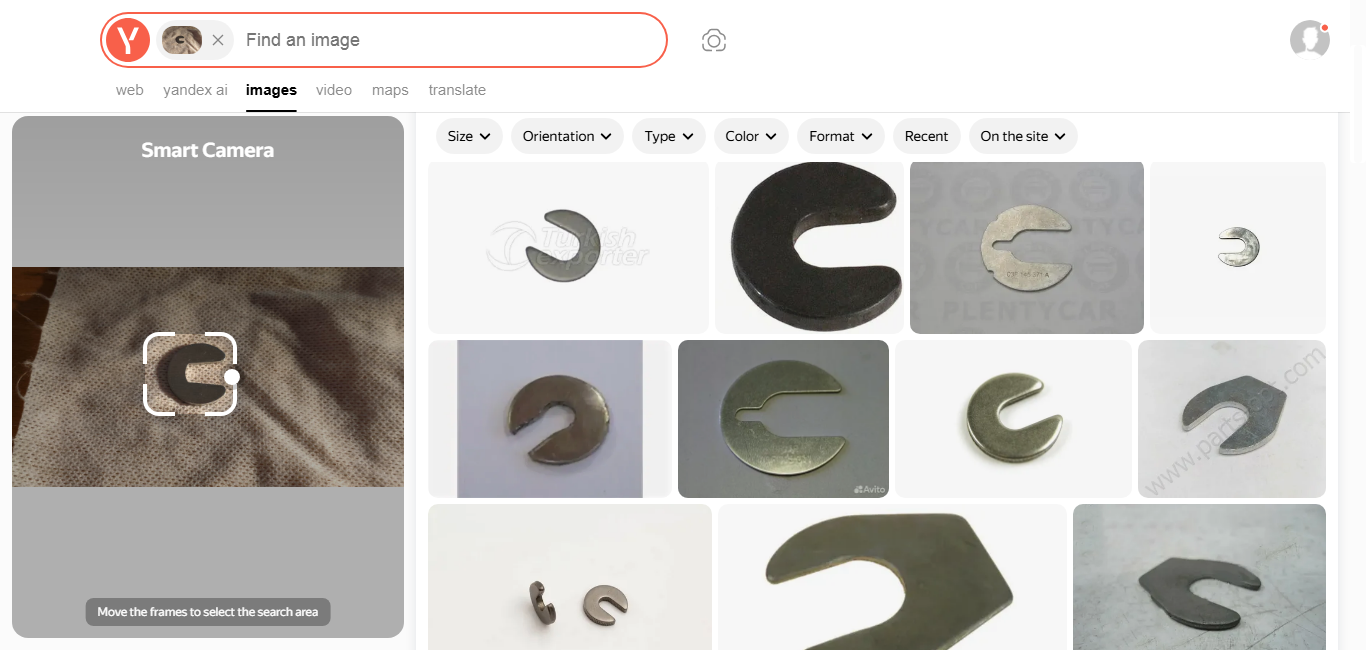Expand the Size filter dropdown
Screen dimensions: 1366x650
(469, 136)
